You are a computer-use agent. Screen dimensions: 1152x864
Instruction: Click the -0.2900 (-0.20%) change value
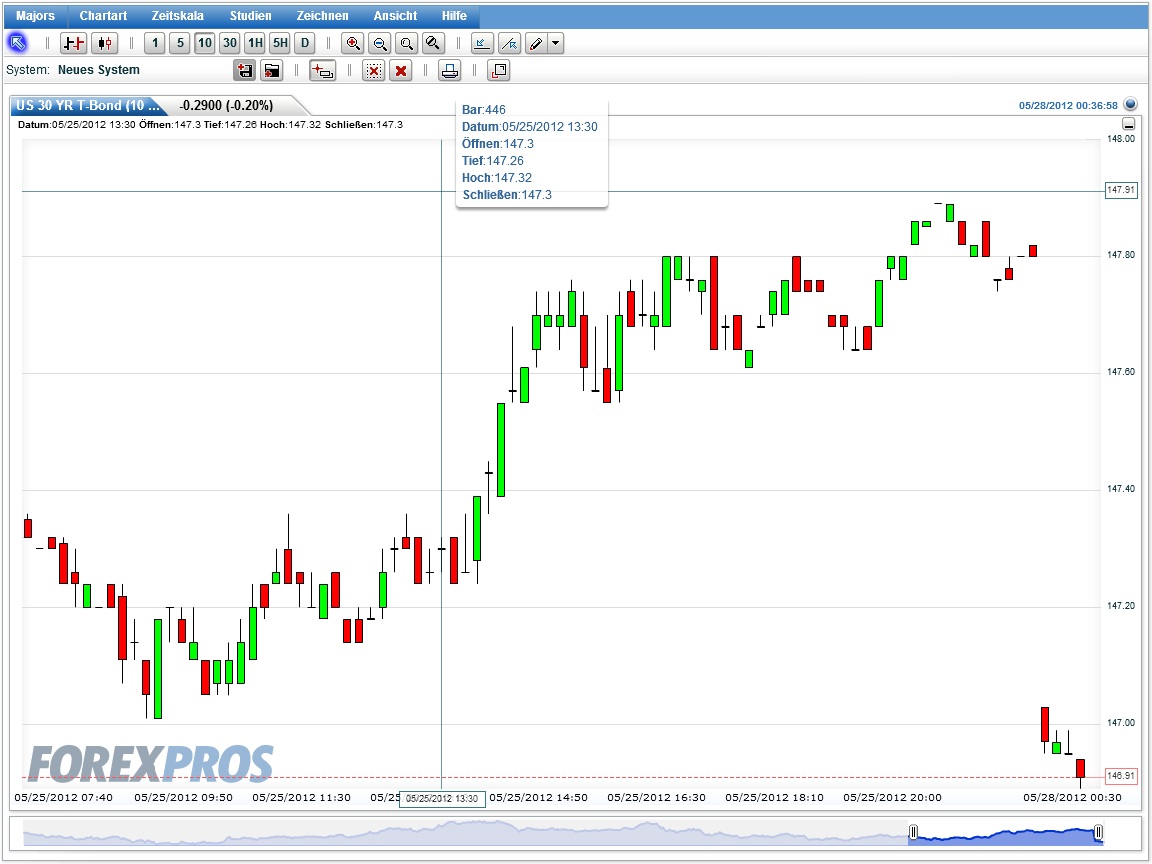[x=226, y=105]
